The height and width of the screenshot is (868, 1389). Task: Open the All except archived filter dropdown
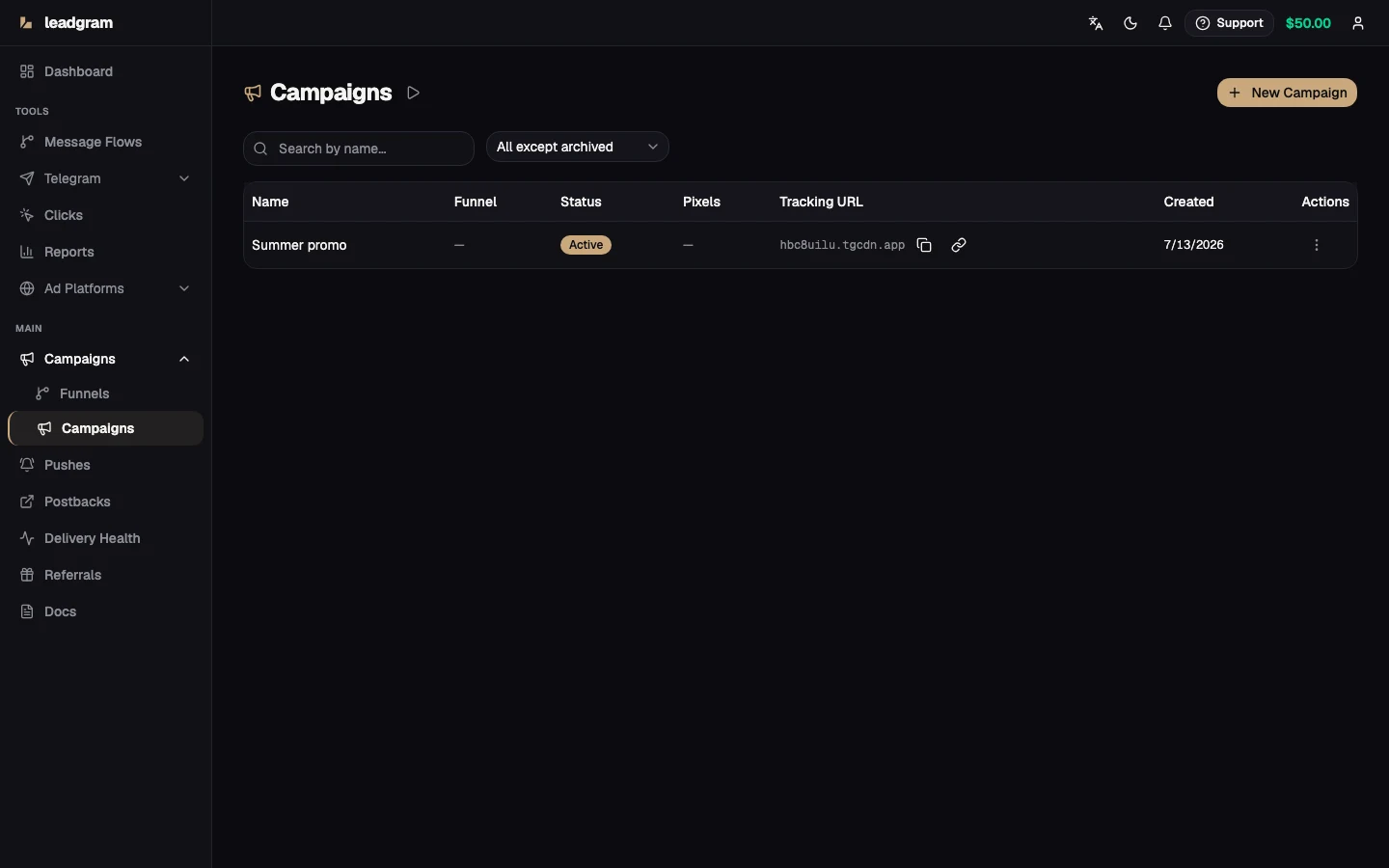coord(577,147)
